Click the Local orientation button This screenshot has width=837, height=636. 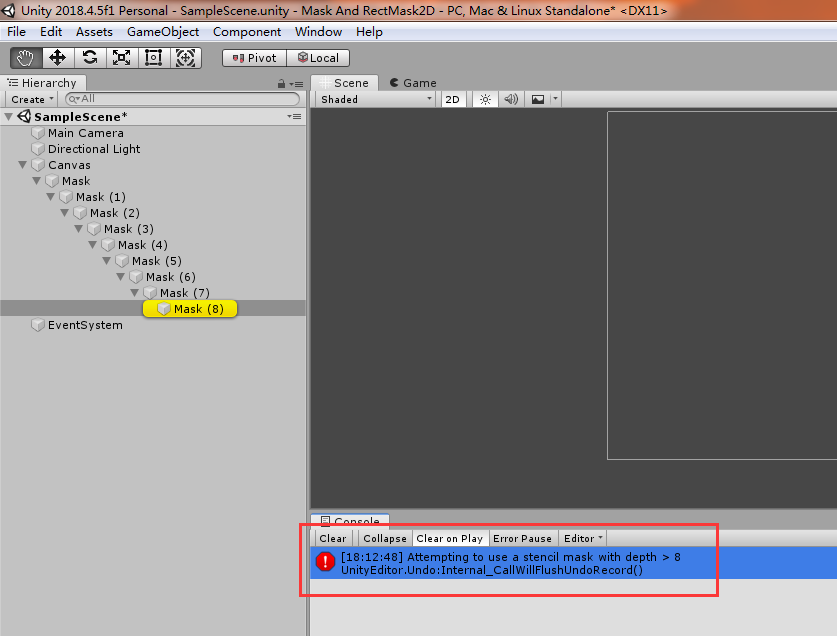pos(318,57)
